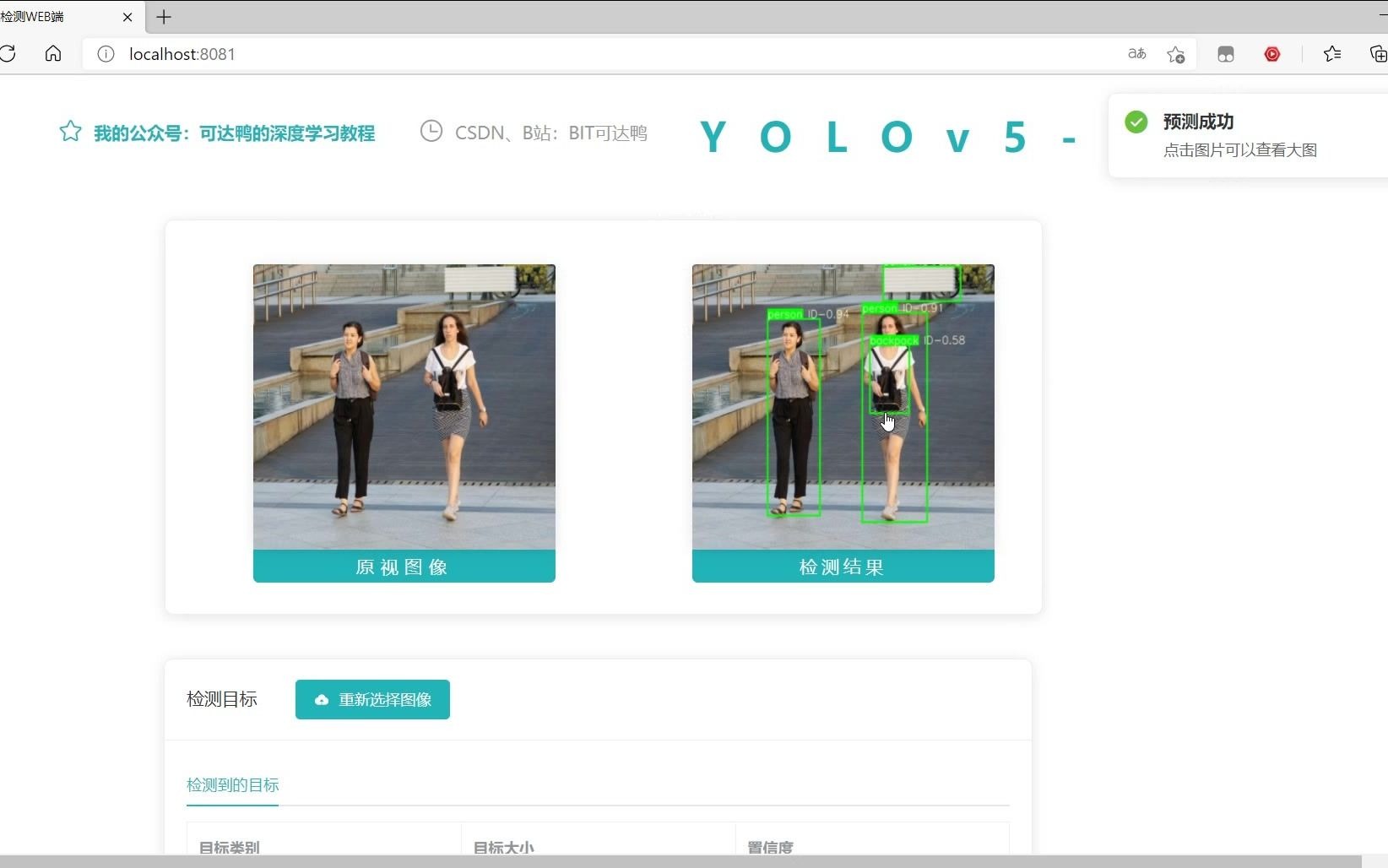
Task: Toggle add-to-favorites star in the address bar
Action: [x=1175, y=53]
